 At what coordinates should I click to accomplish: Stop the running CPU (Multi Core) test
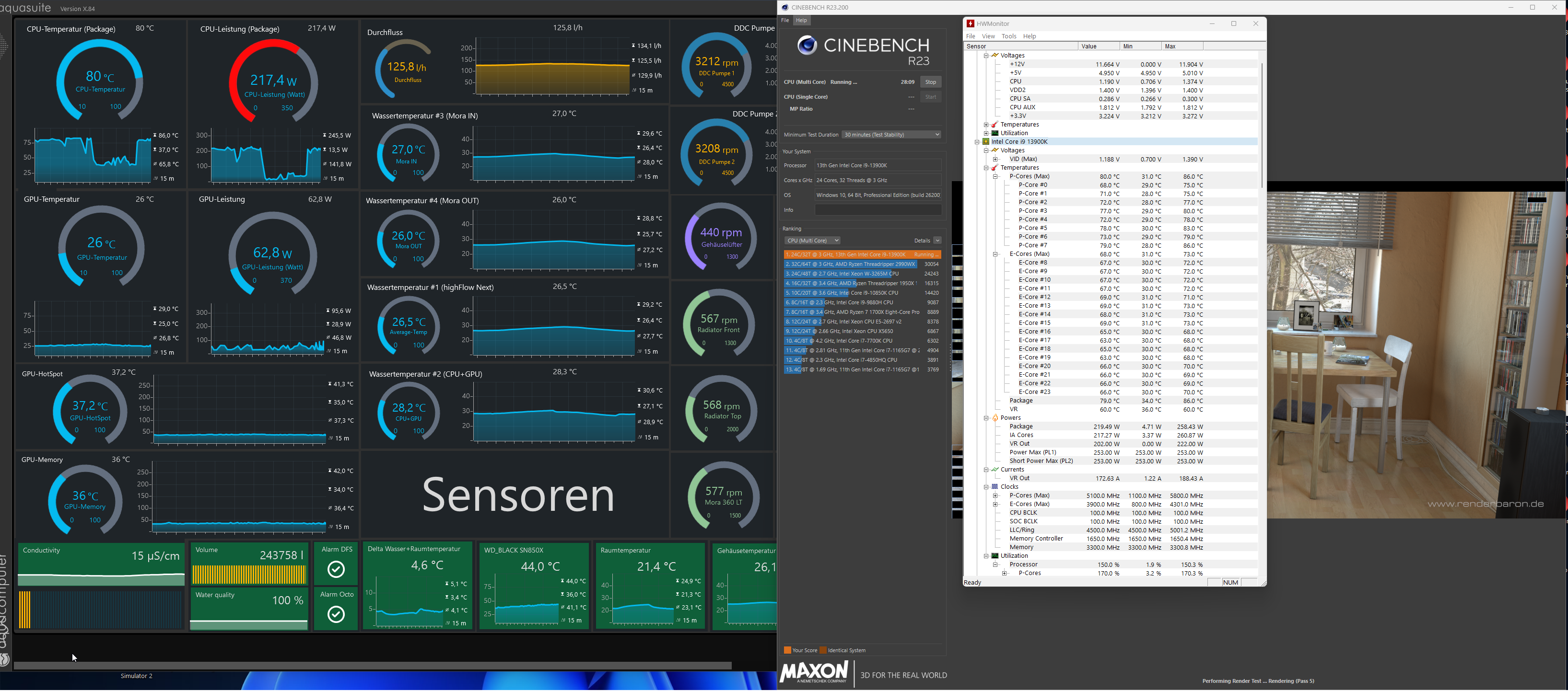(x=931, y=82)
